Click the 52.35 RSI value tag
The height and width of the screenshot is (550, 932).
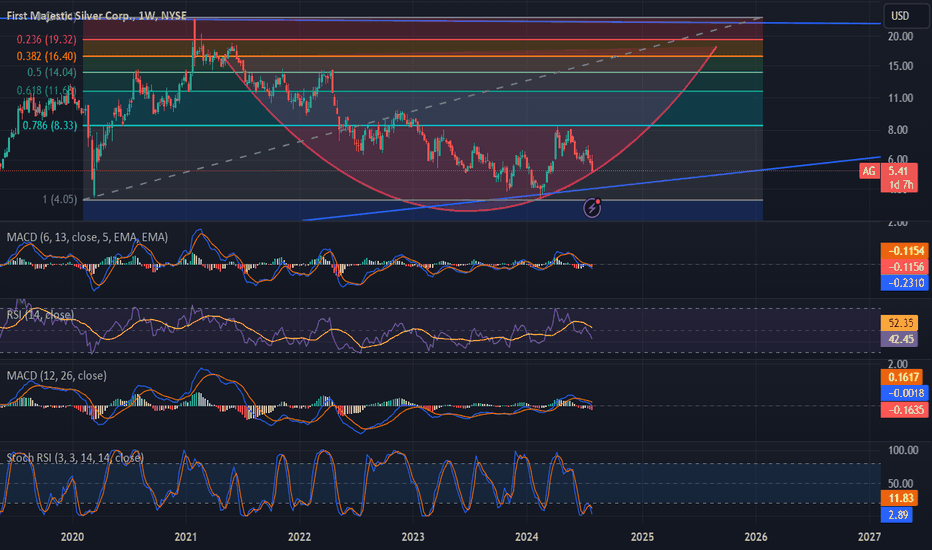pos(899,323)
